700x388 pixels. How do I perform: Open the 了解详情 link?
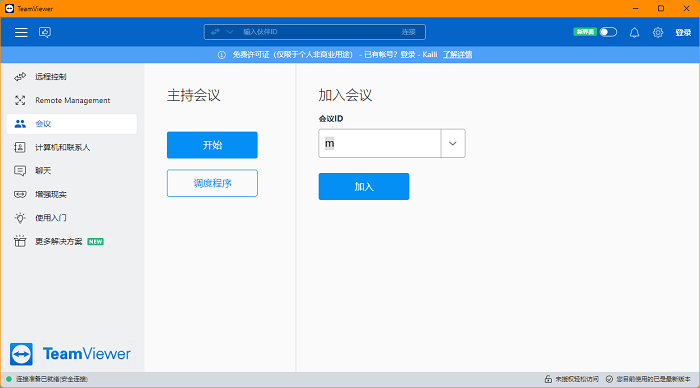(458, 54)
